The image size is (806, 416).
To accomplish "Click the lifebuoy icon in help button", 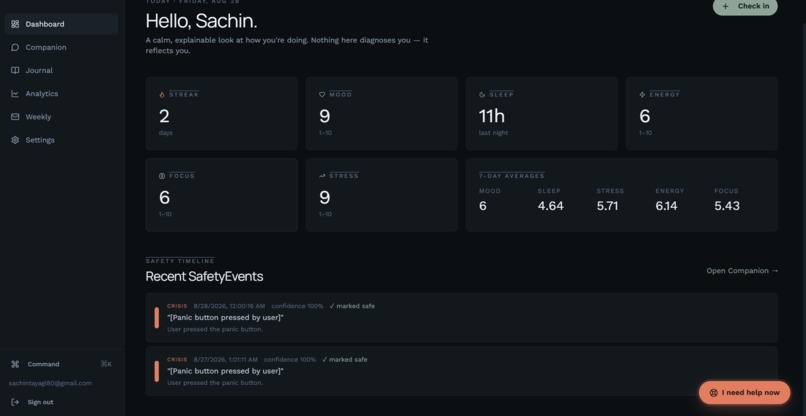I will coord(713,393).
